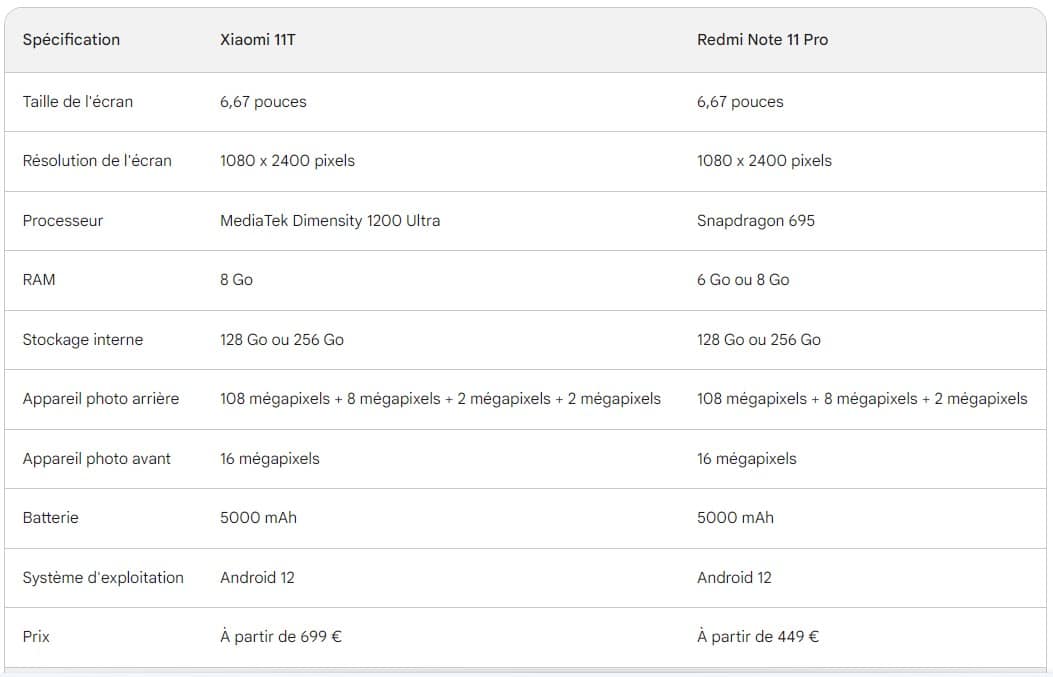Viewport: 1053px width, 677px height.
Task: Click the Appareil photo avant row label
Action: (97, 458)
